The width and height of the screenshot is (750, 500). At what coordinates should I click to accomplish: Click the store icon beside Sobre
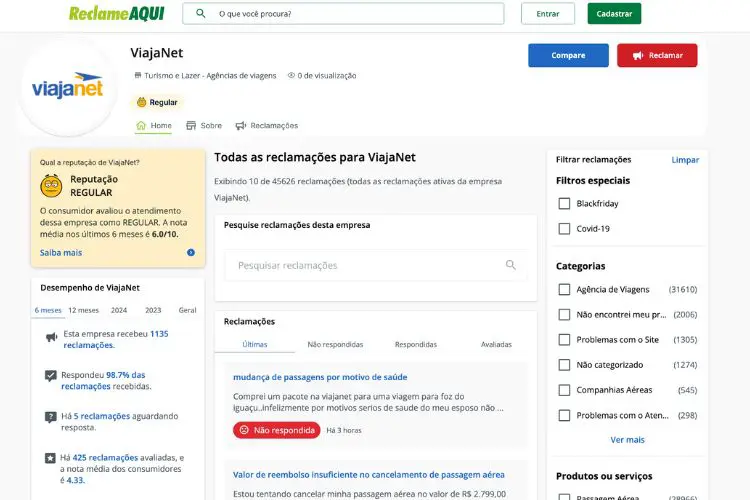[x=191, y=125]
